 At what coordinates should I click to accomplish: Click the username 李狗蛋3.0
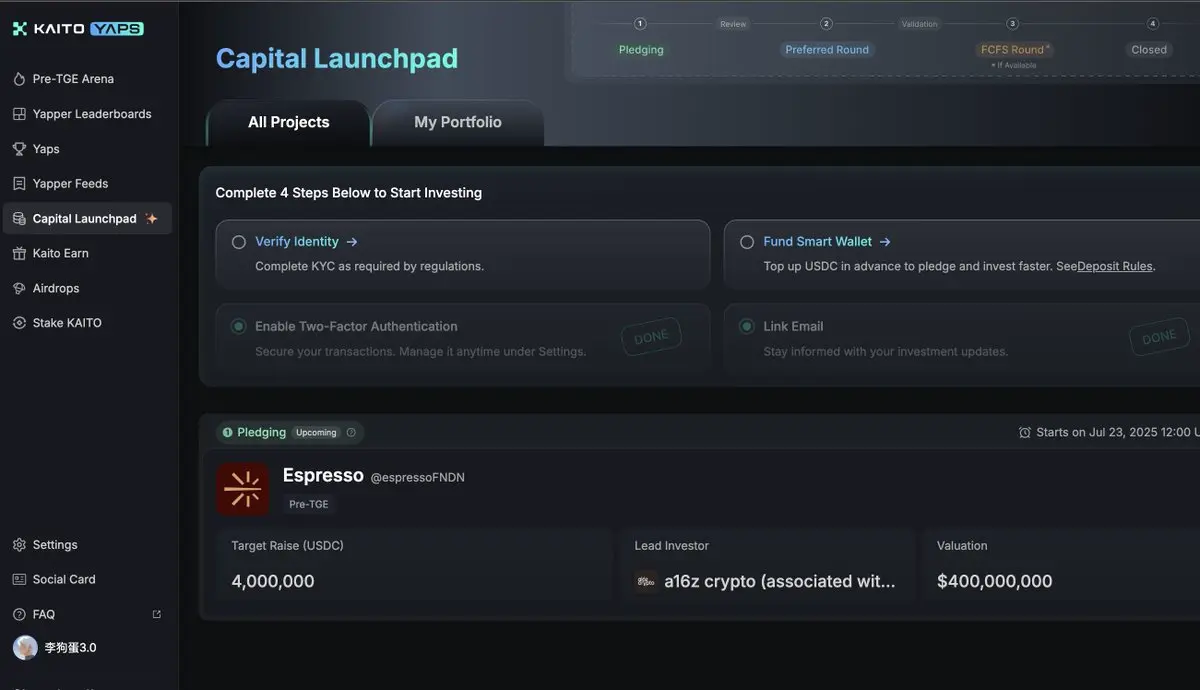71,648
